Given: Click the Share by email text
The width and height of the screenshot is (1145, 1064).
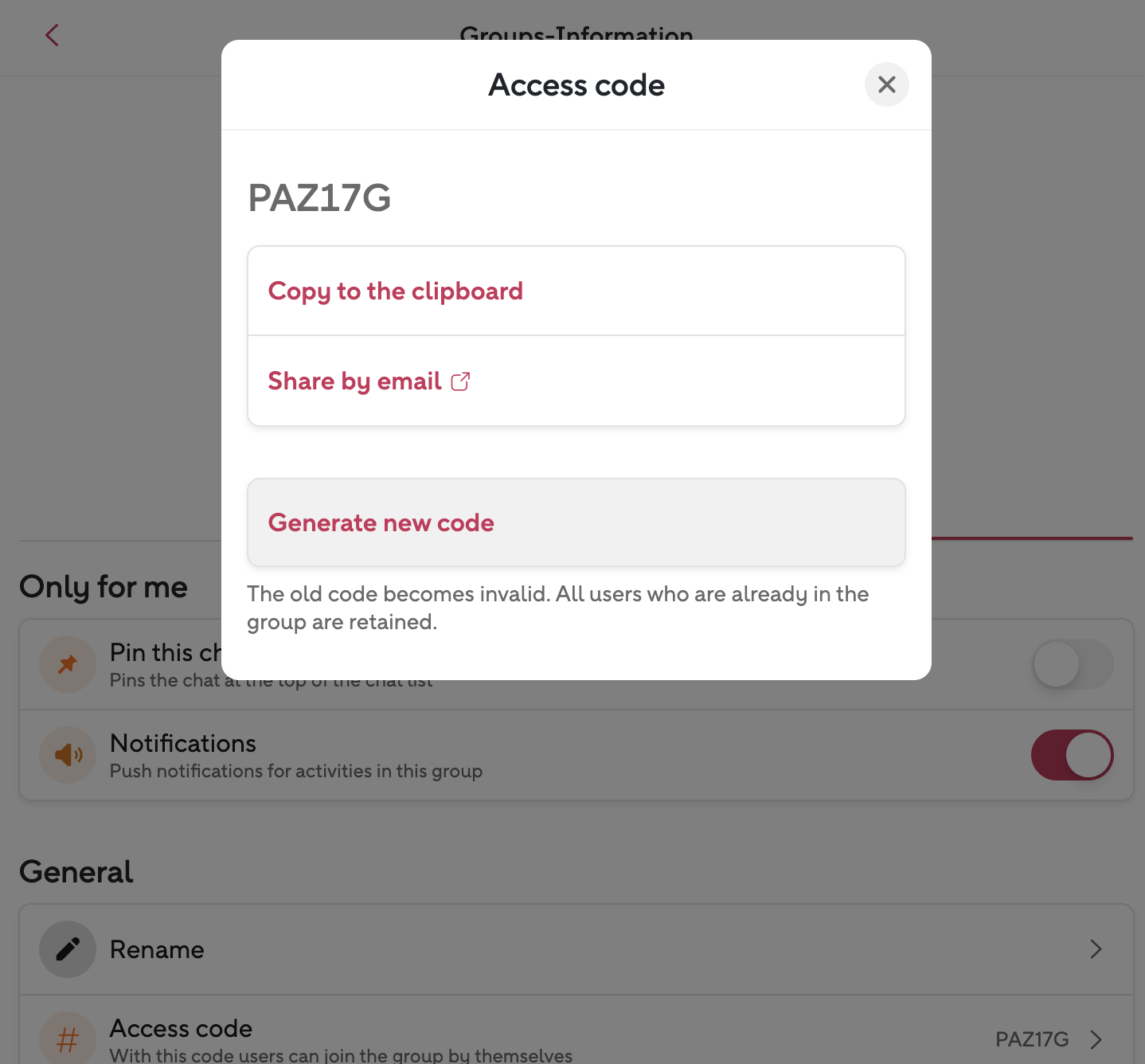Looking at the screenshot, I should click(354, 381).
